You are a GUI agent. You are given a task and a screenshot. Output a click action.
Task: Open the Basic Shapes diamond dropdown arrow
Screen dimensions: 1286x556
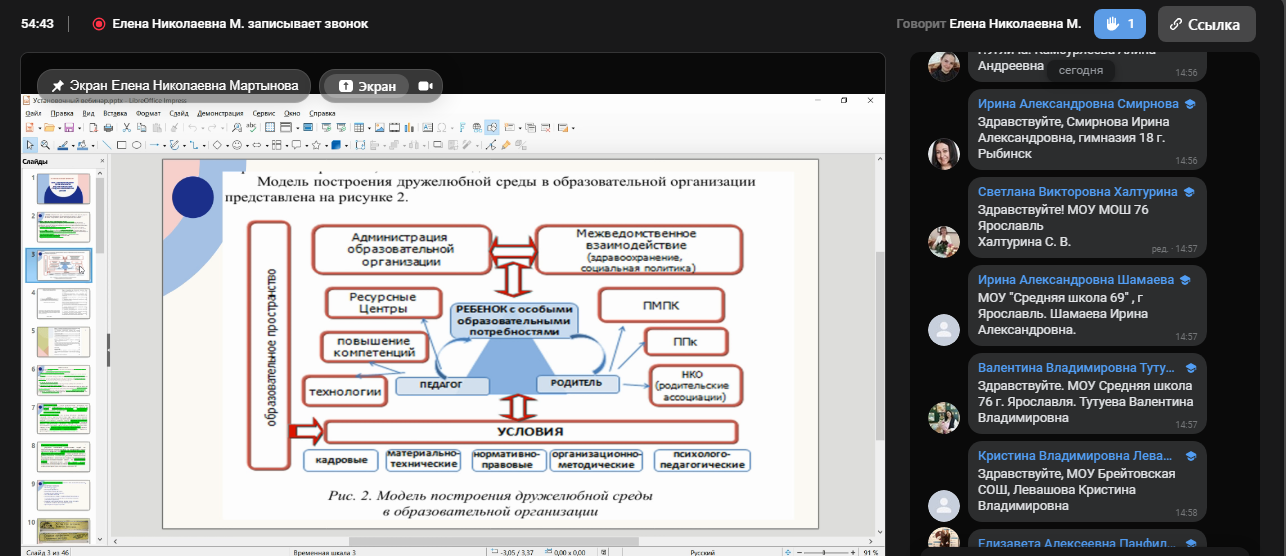[228, 145]
